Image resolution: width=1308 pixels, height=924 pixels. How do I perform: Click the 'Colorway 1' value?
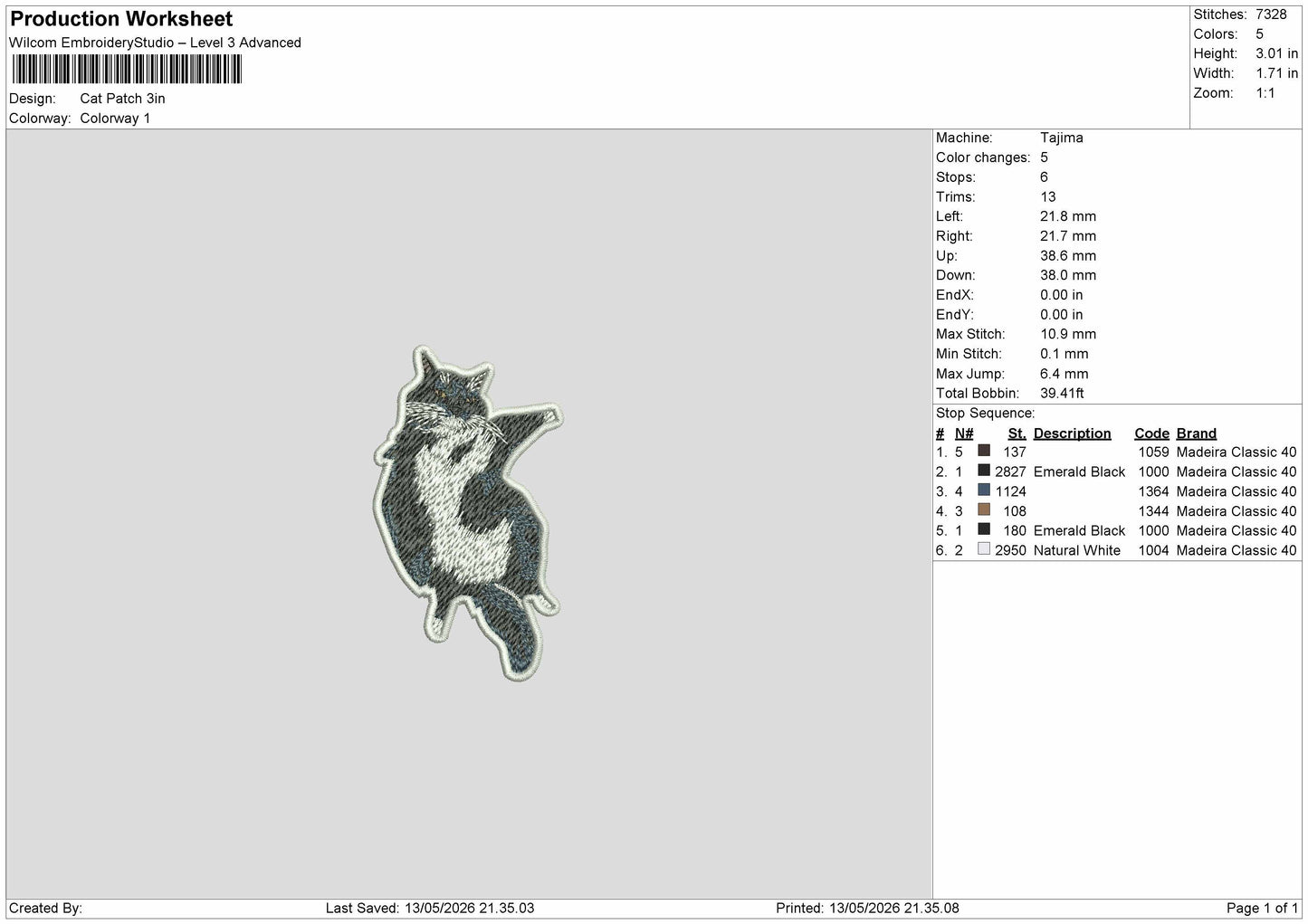point(115,119)
